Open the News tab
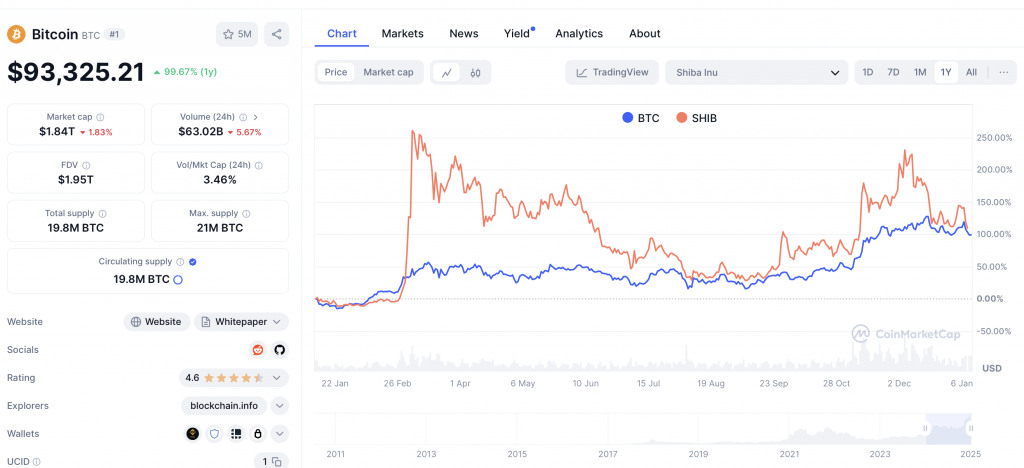The width and height of the screenshot is (1024, 468). pyautogui.click(x=464, y=33)
